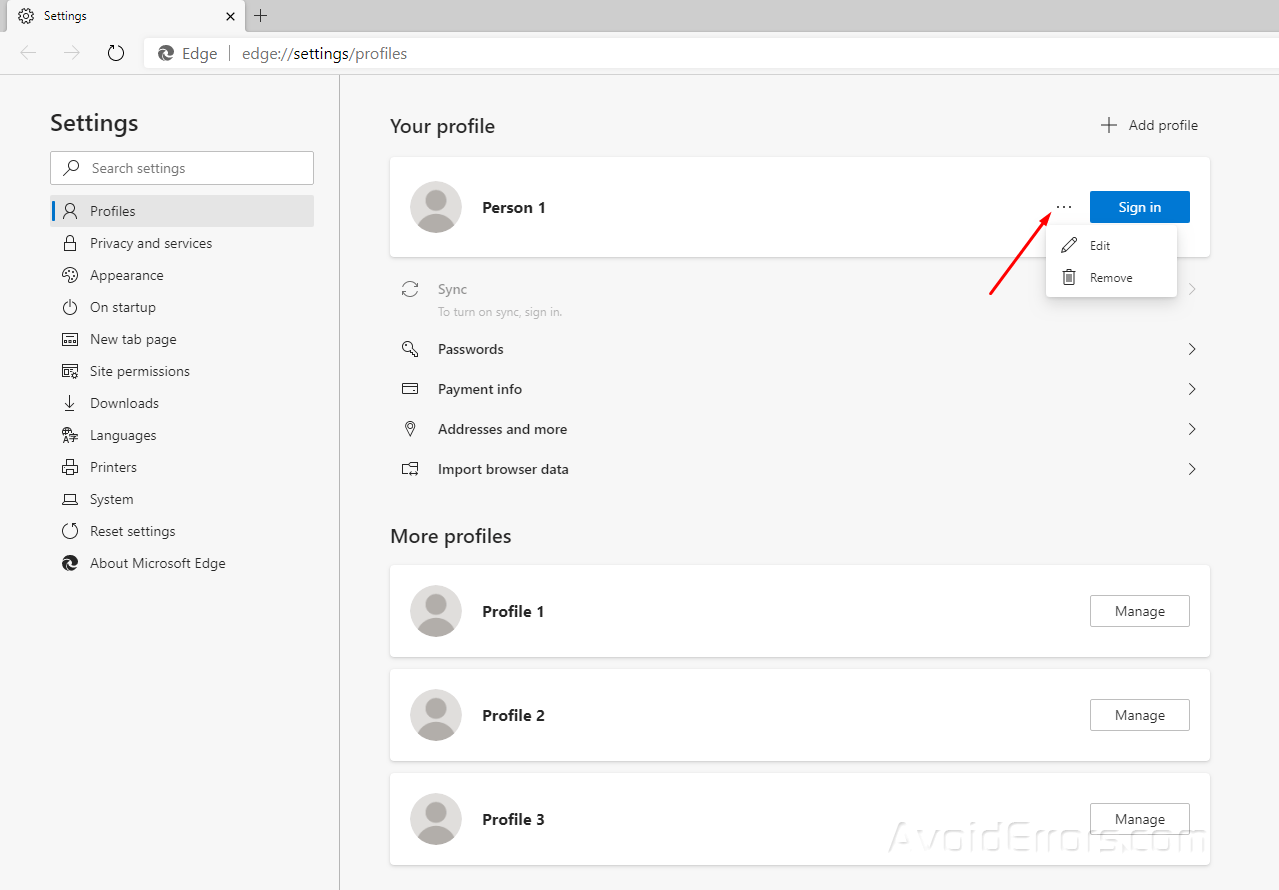Click the Payment info card icon
Image resolution: width=1279 pixels, height=890 pixels.
(410, 389)
